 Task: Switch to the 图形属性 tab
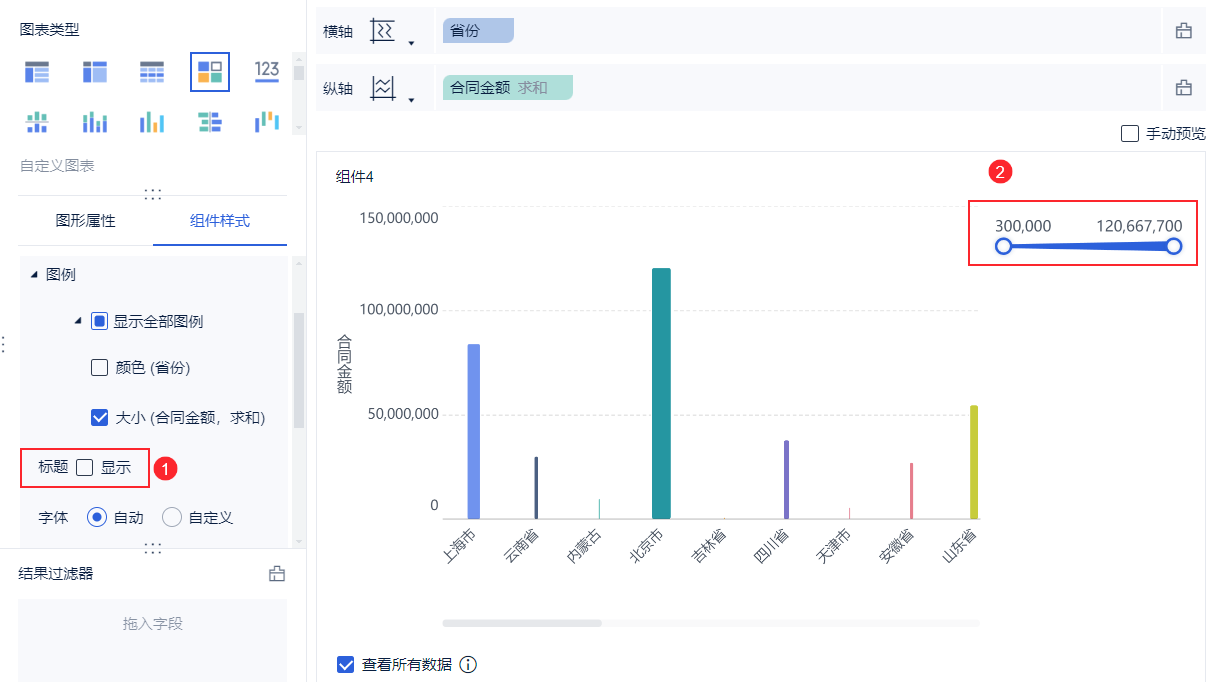click(x=86, y=221)
